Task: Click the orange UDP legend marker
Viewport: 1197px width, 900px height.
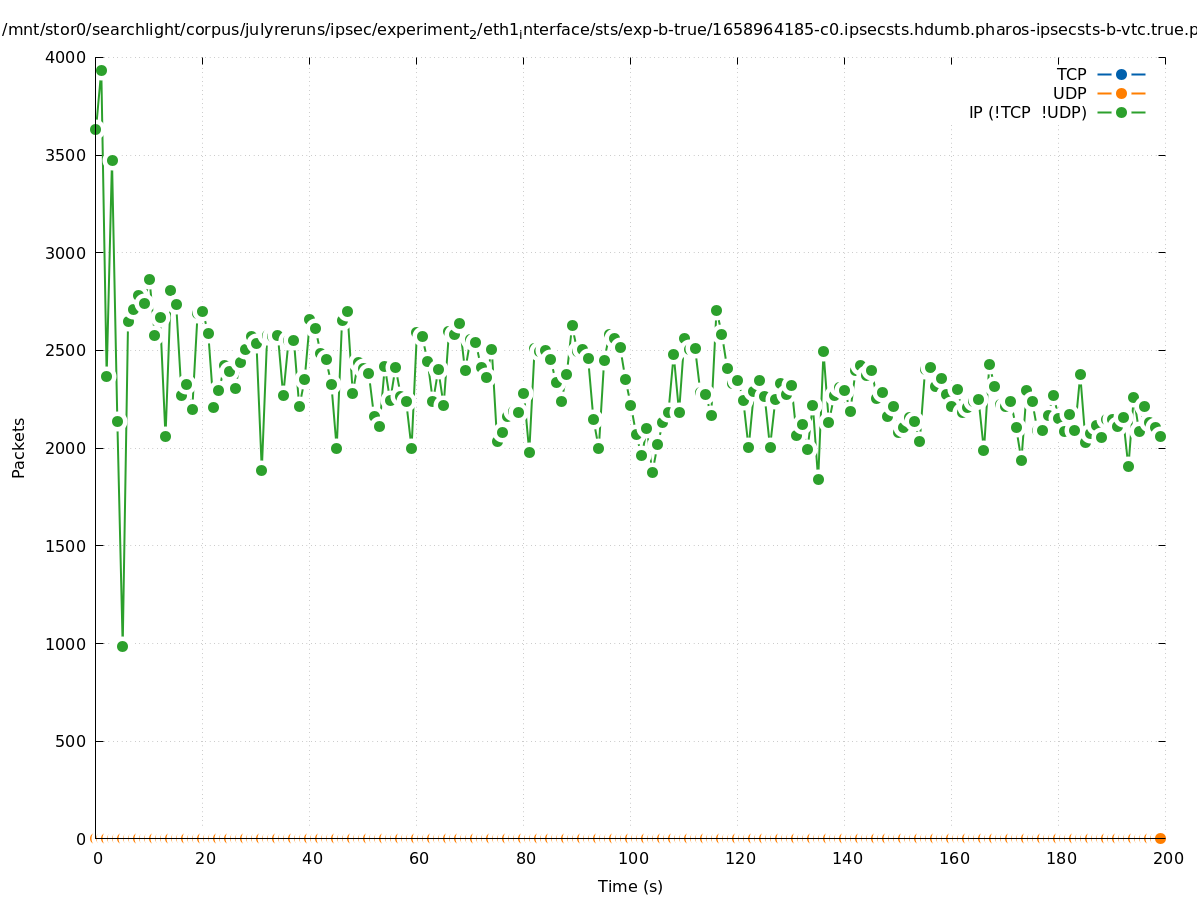Action: [1121, 93]
